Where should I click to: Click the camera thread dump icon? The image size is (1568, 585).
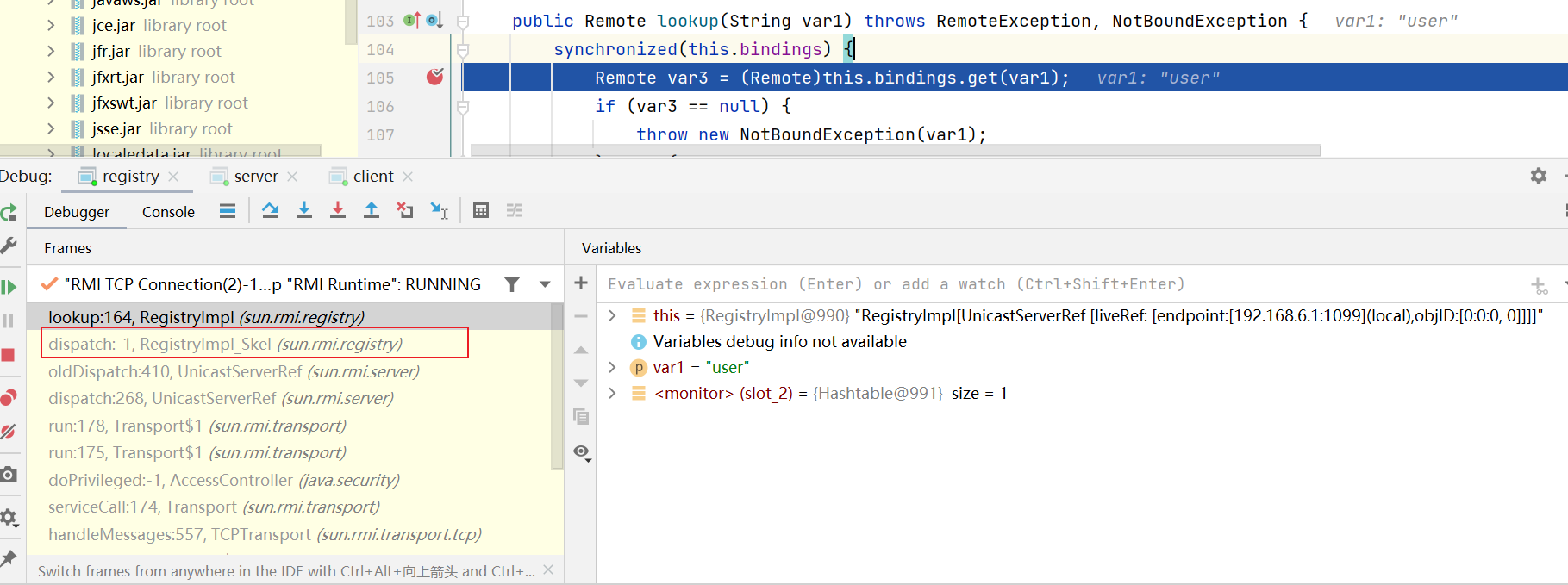(9, 474)
